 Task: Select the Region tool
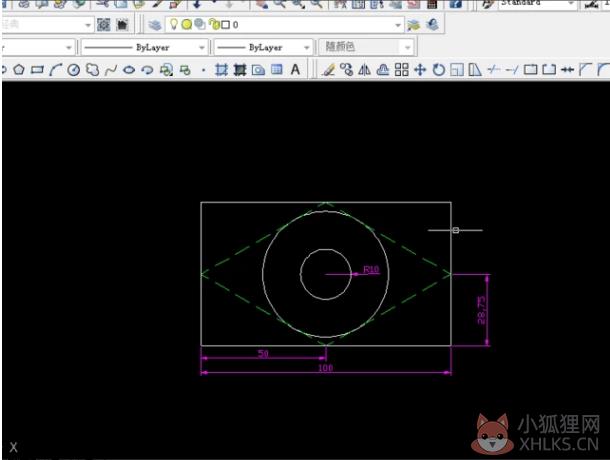(258, 70)
